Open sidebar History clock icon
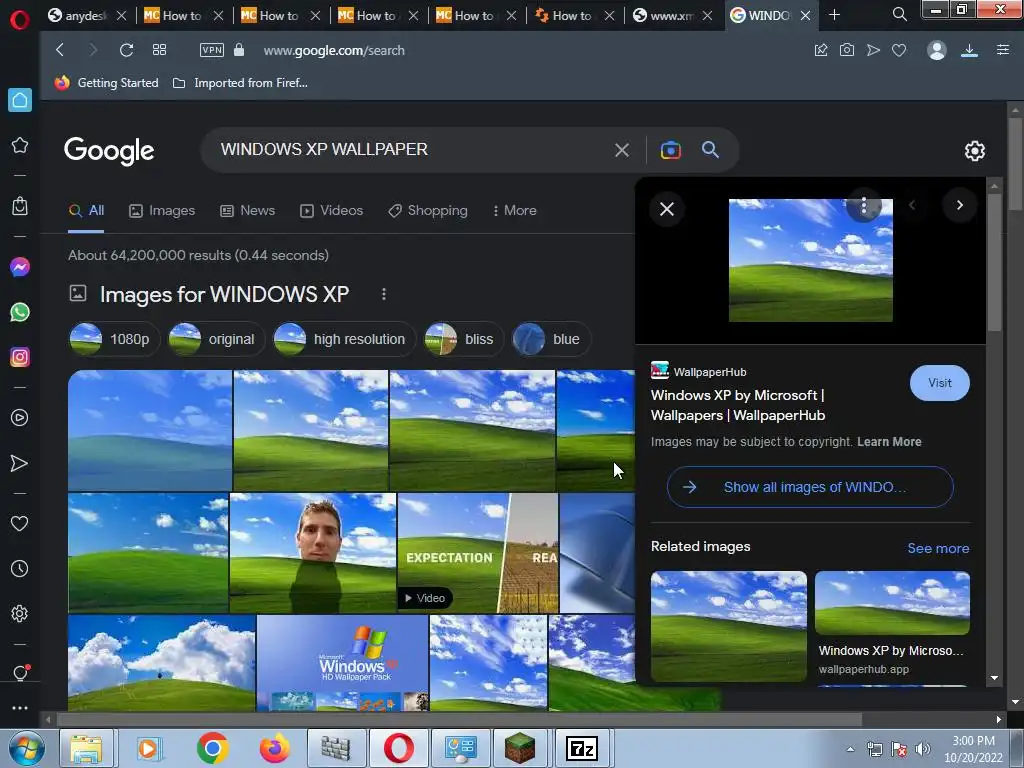The width and height of the screenshot is (1024, 768). pyautogui.click(x=20, y=569)
